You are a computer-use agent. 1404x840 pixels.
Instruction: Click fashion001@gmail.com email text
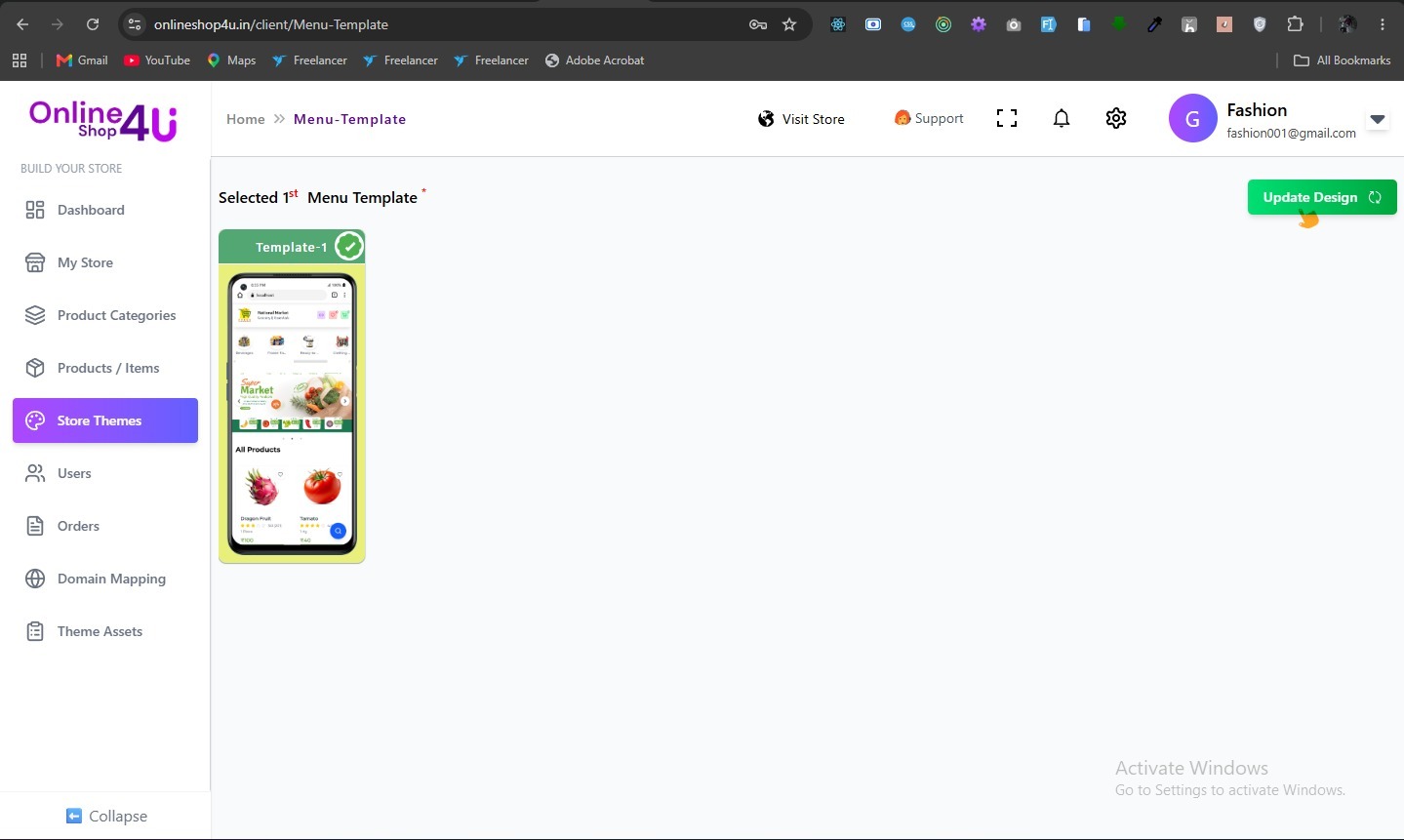pos(1292,133)
